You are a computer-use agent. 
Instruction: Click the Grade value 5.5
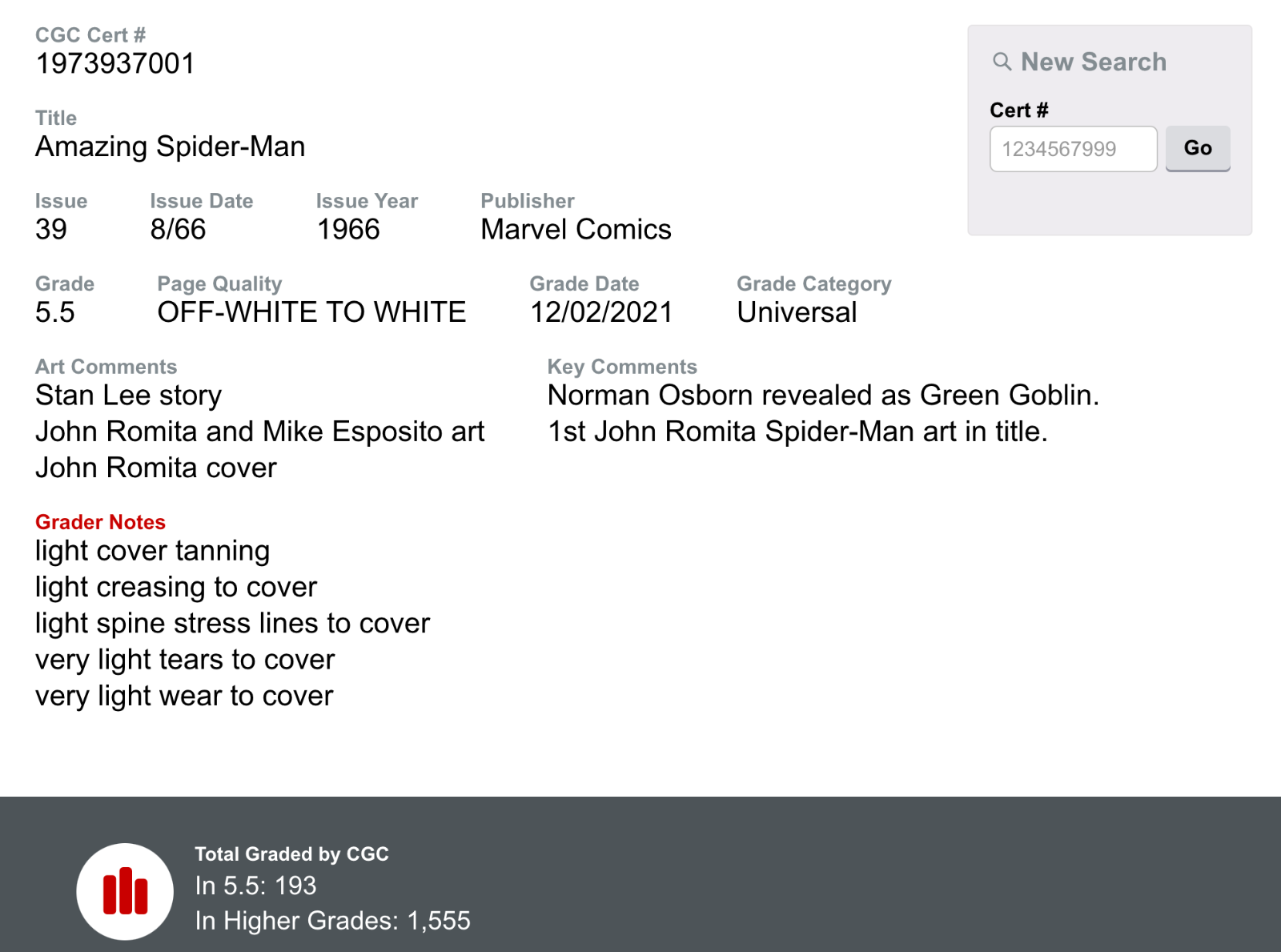coord(56,312)
